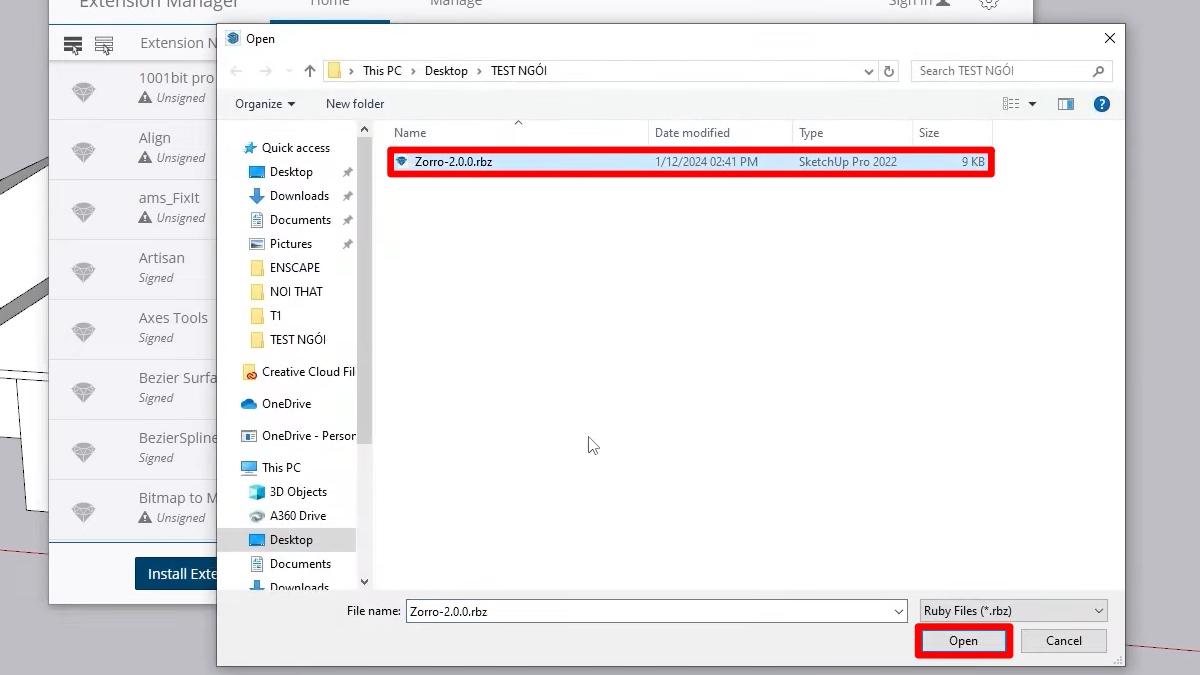Click the Cancel button
Screen dimensions: 1200x675
[x=1064, y=641]
